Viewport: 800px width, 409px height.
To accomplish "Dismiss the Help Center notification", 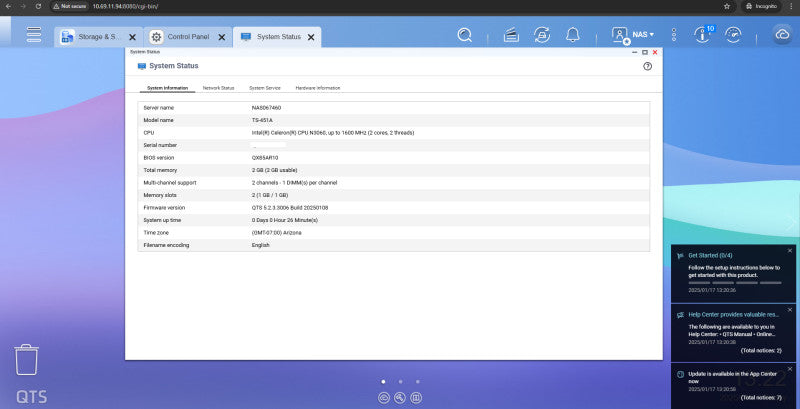I will coord(790,310).
